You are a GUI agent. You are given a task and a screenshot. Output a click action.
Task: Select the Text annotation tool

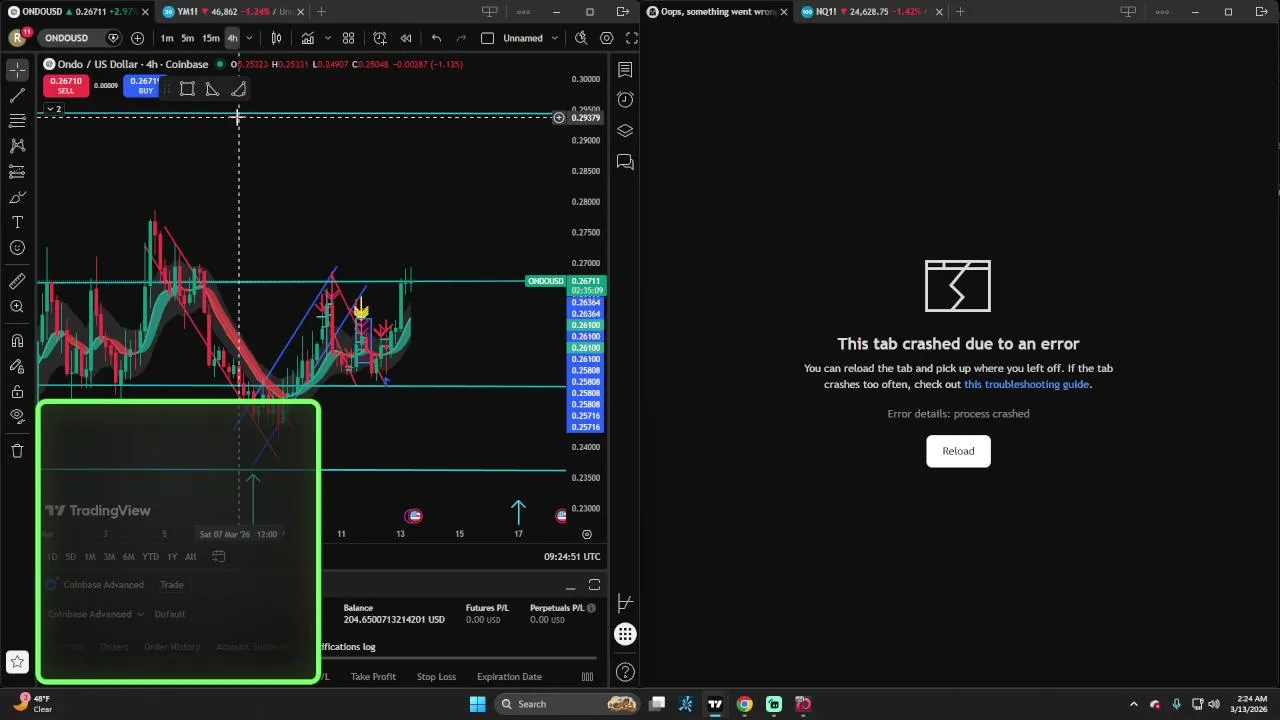(17, 222)
